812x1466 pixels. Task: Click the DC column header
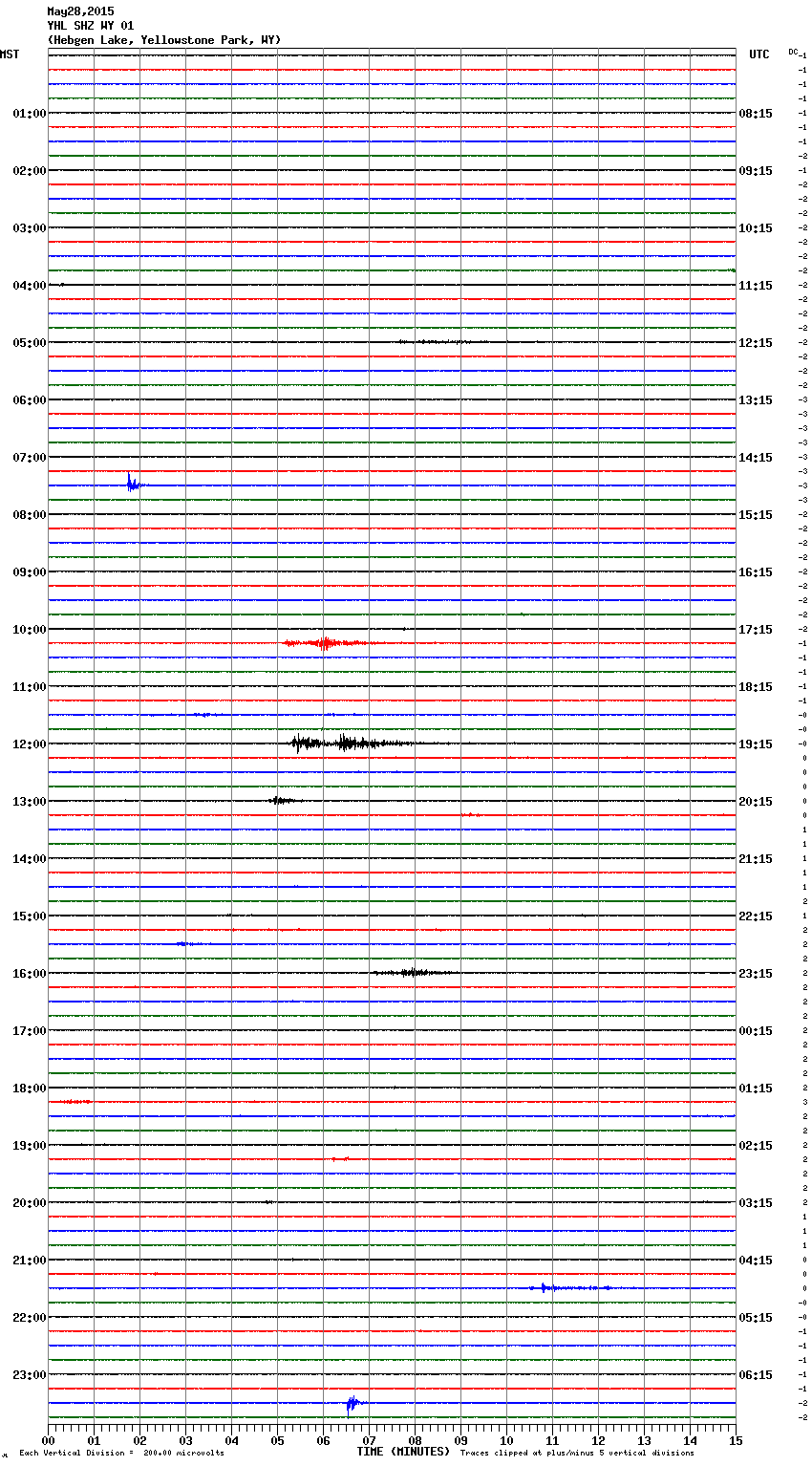pyautogui.click(x=793, y=52)
